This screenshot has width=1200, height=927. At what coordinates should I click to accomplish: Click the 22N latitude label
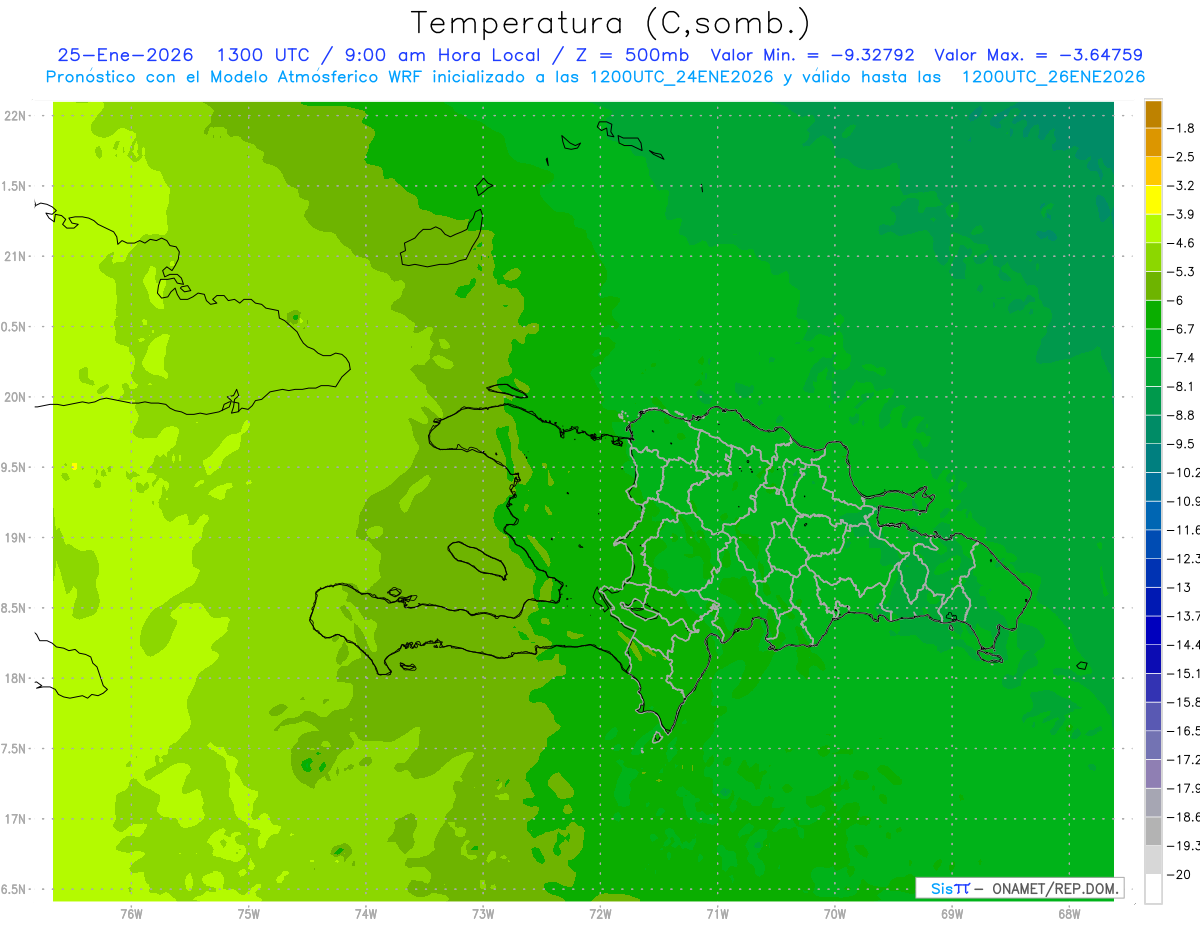(16, 116)
